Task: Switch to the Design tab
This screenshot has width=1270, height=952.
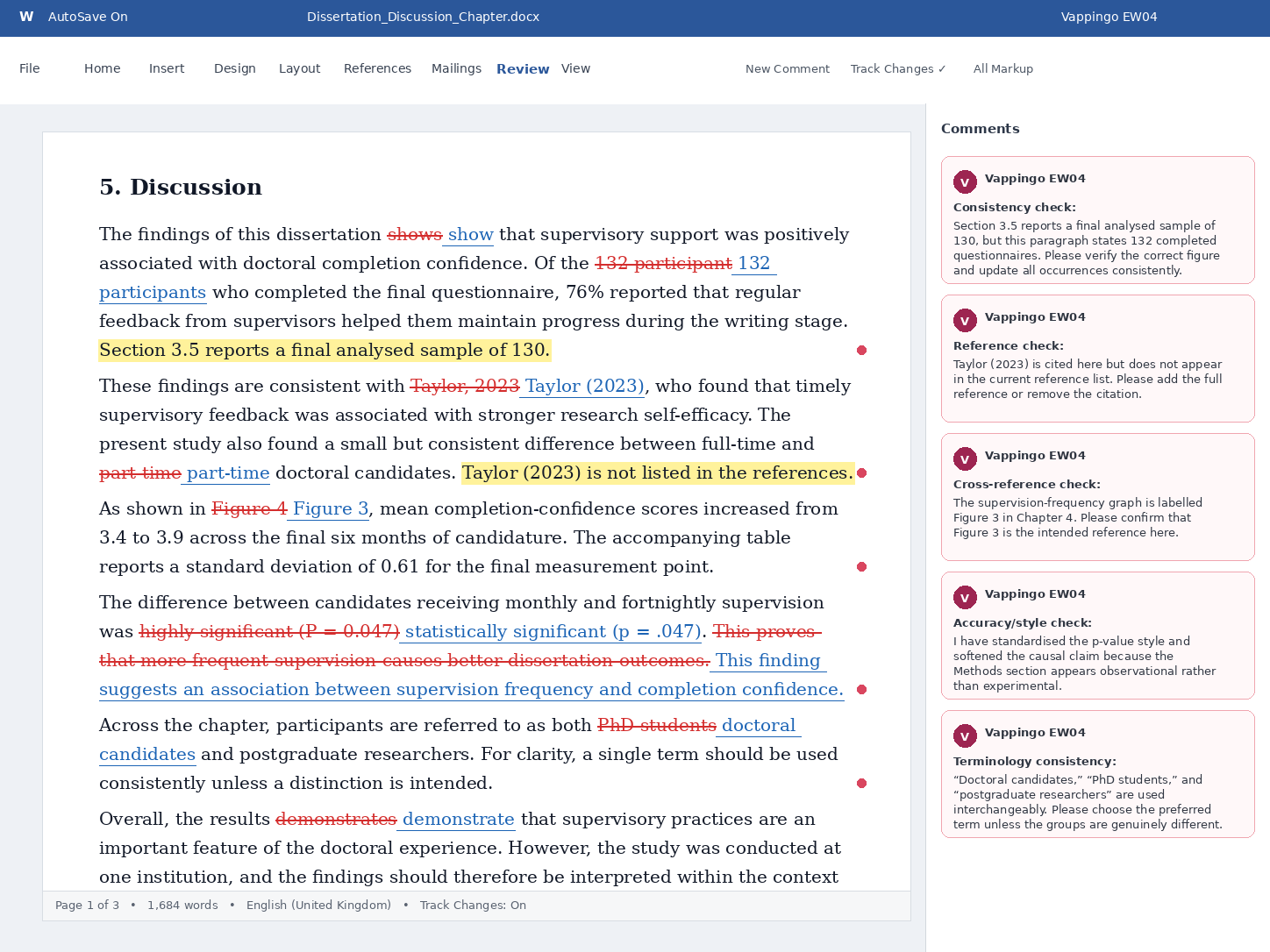Action: coord(235,68)
